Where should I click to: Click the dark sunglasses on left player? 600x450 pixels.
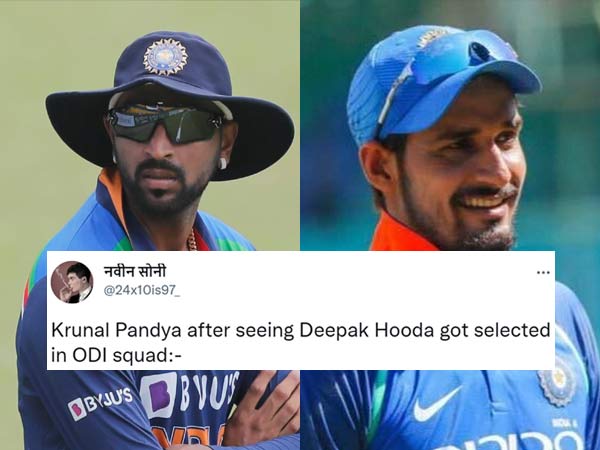(165, 123)
